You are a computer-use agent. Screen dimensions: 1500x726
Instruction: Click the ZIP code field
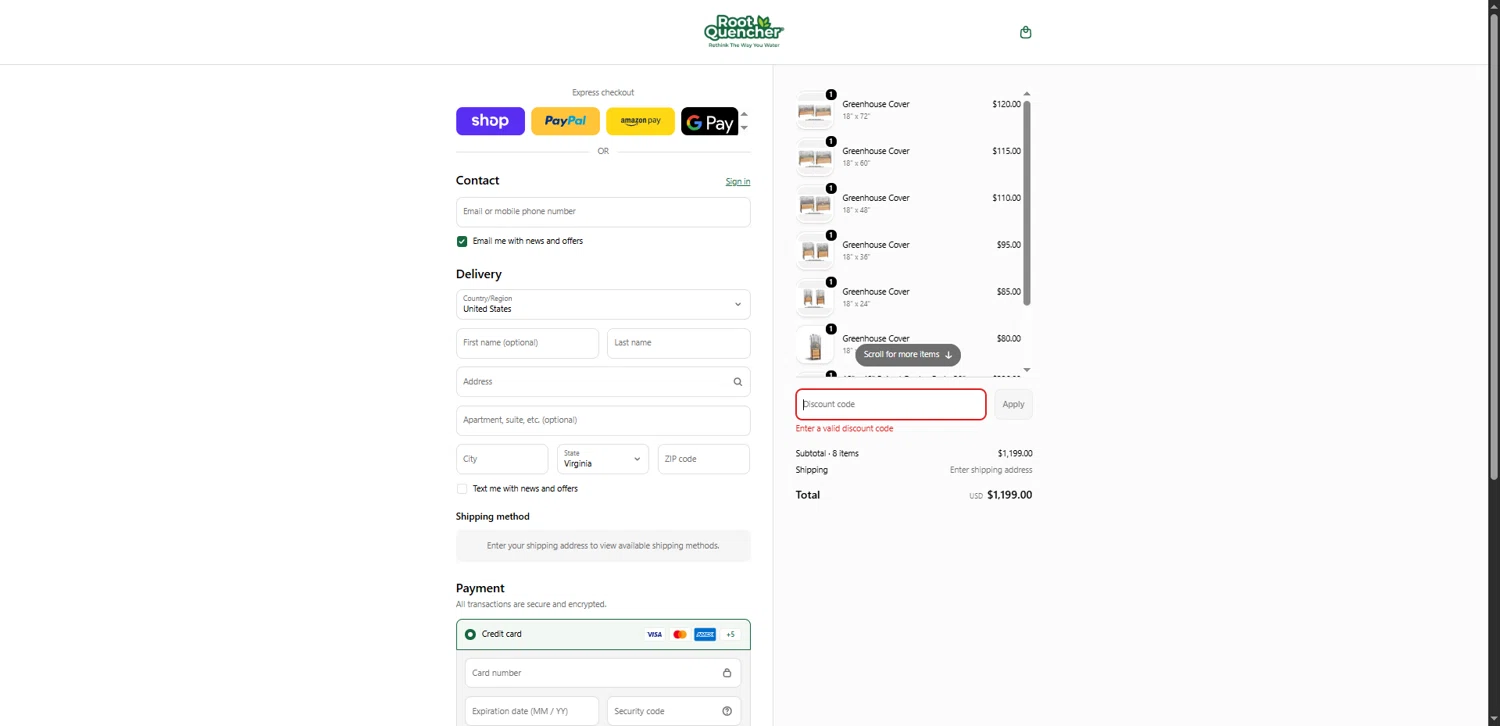click(704, 459)
